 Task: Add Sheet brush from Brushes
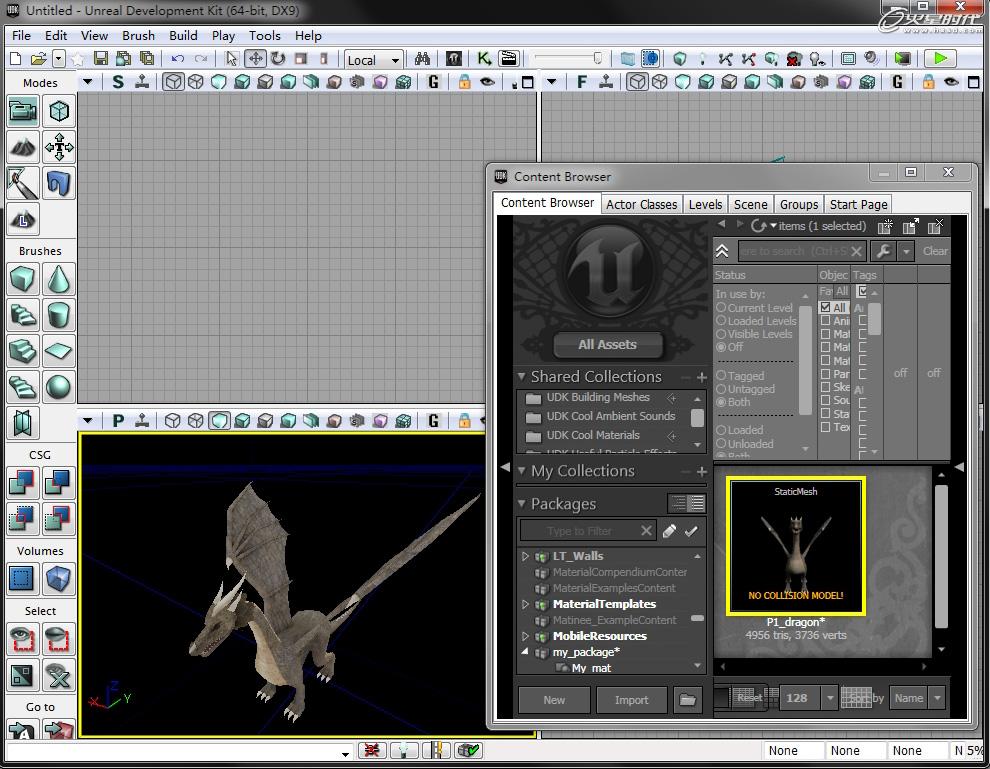59,351
